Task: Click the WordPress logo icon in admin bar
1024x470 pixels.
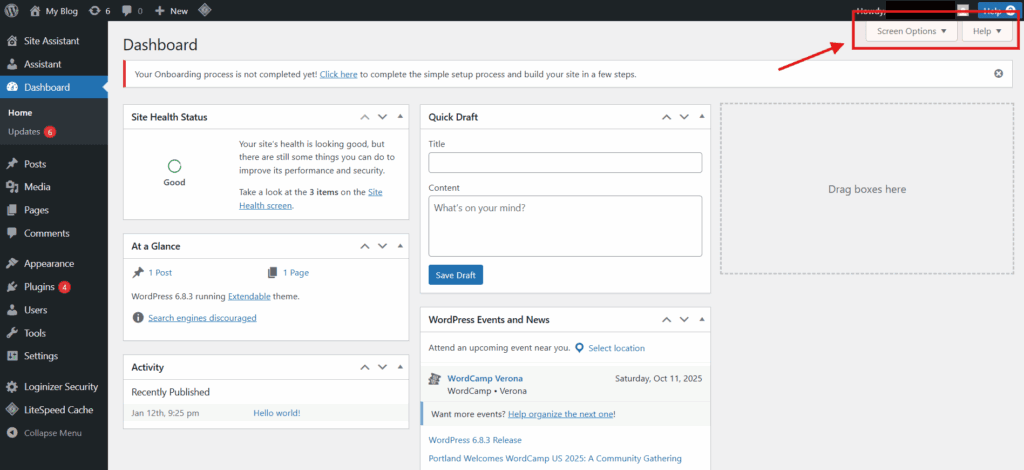Action: [12, 11]
